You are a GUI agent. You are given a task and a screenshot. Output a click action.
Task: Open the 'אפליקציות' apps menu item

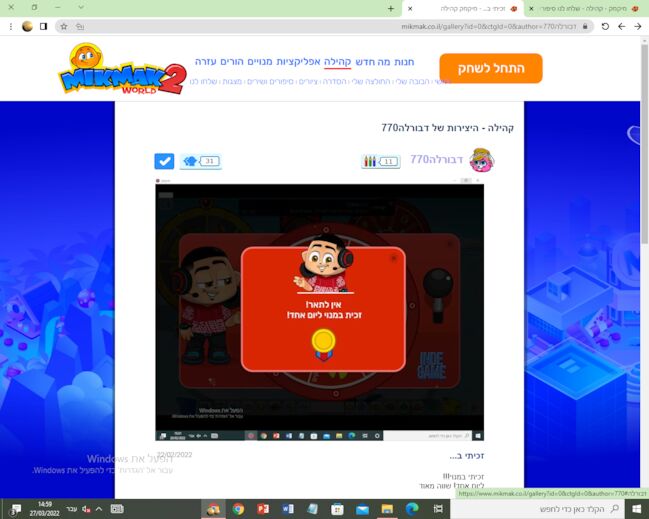(298, 62)
